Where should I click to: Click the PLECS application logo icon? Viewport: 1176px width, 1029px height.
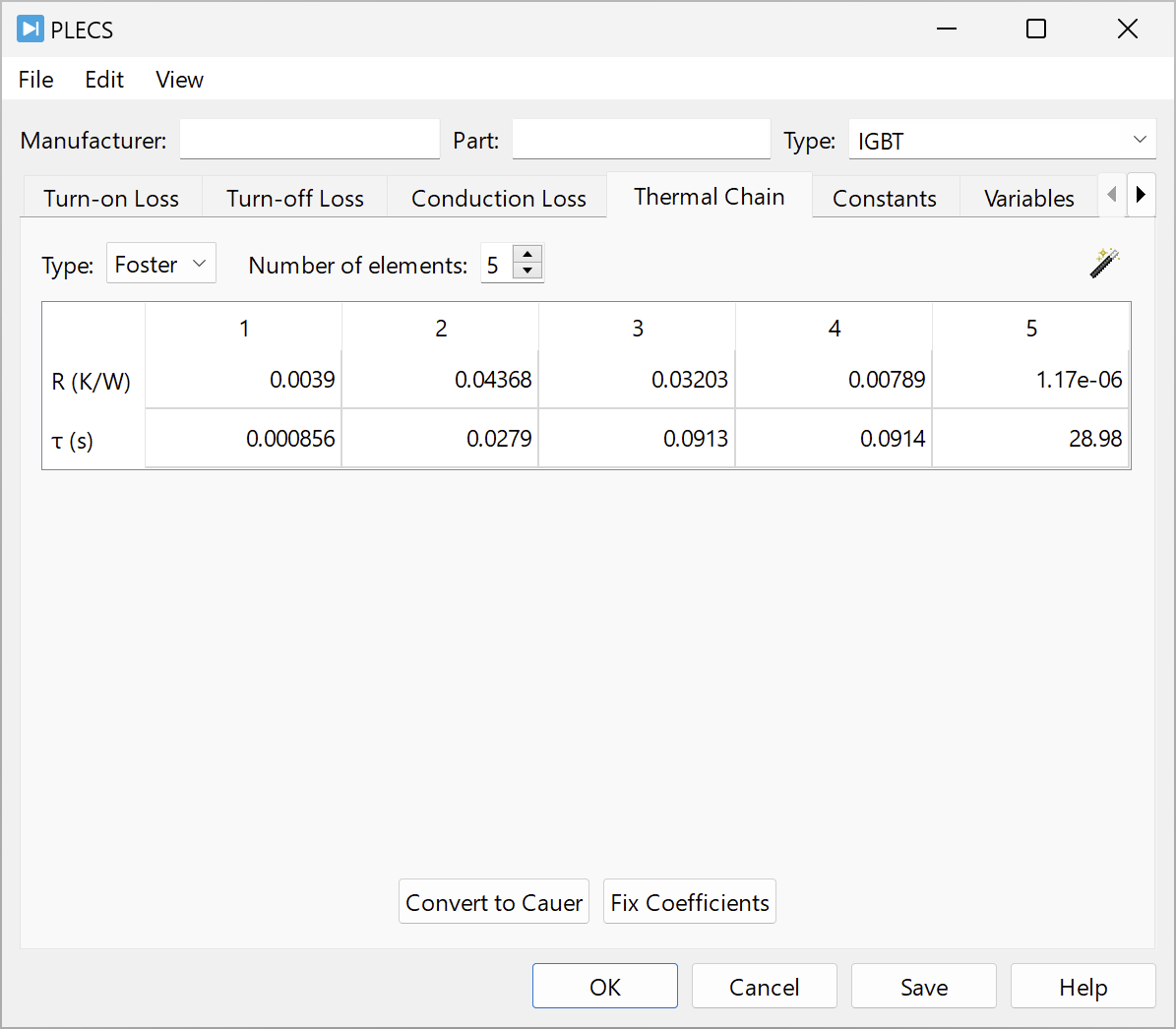click(x=31, y=30)
